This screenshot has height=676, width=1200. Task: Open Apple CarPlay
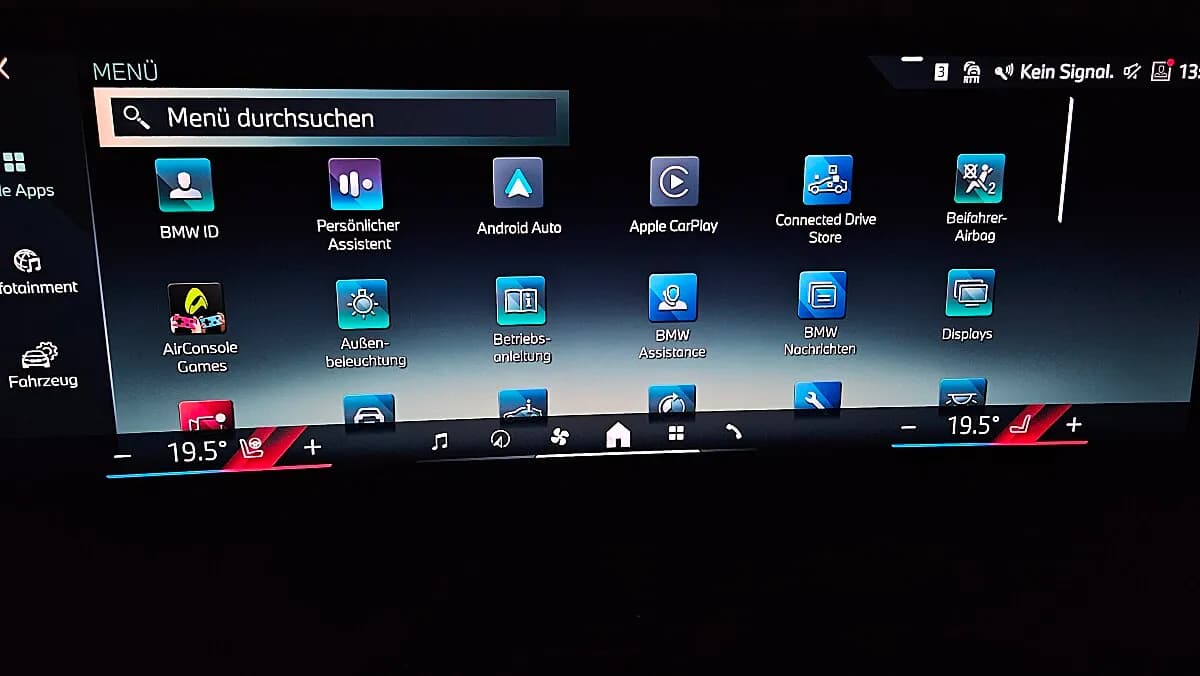click(x=674, y=196)
